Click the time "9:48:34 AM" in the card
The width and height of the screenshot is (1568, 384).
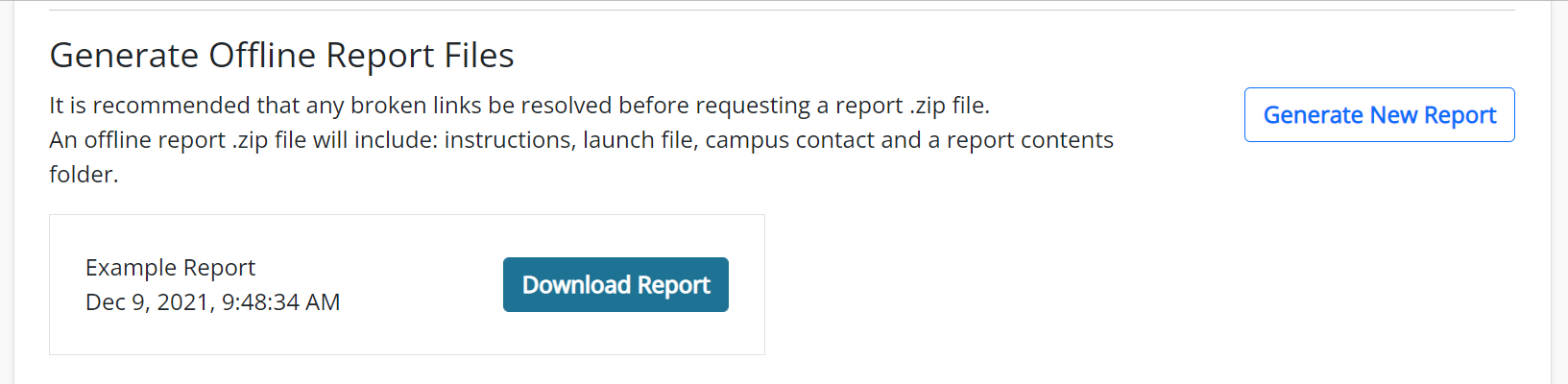coord(280,302)
